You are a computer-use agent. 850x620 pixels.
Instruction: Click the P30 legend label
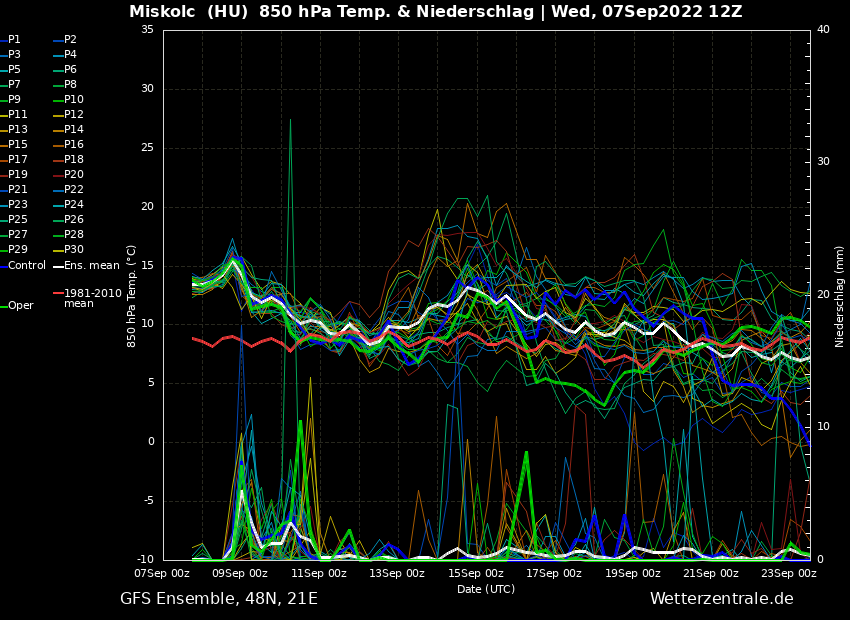[73, 250]
